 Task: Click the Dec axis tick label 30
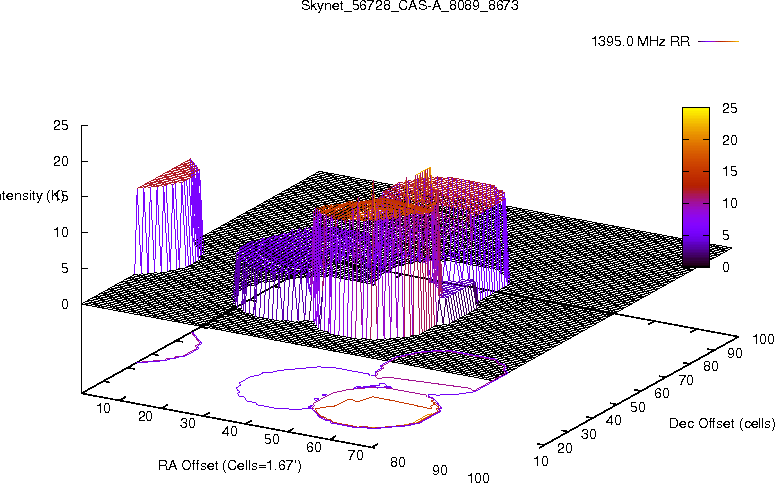tap(588, 434)
